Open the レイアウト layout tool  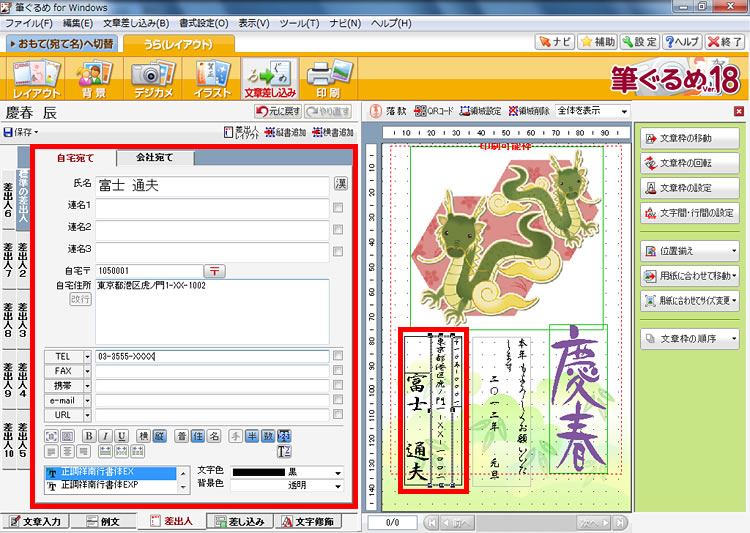point(36,78)
